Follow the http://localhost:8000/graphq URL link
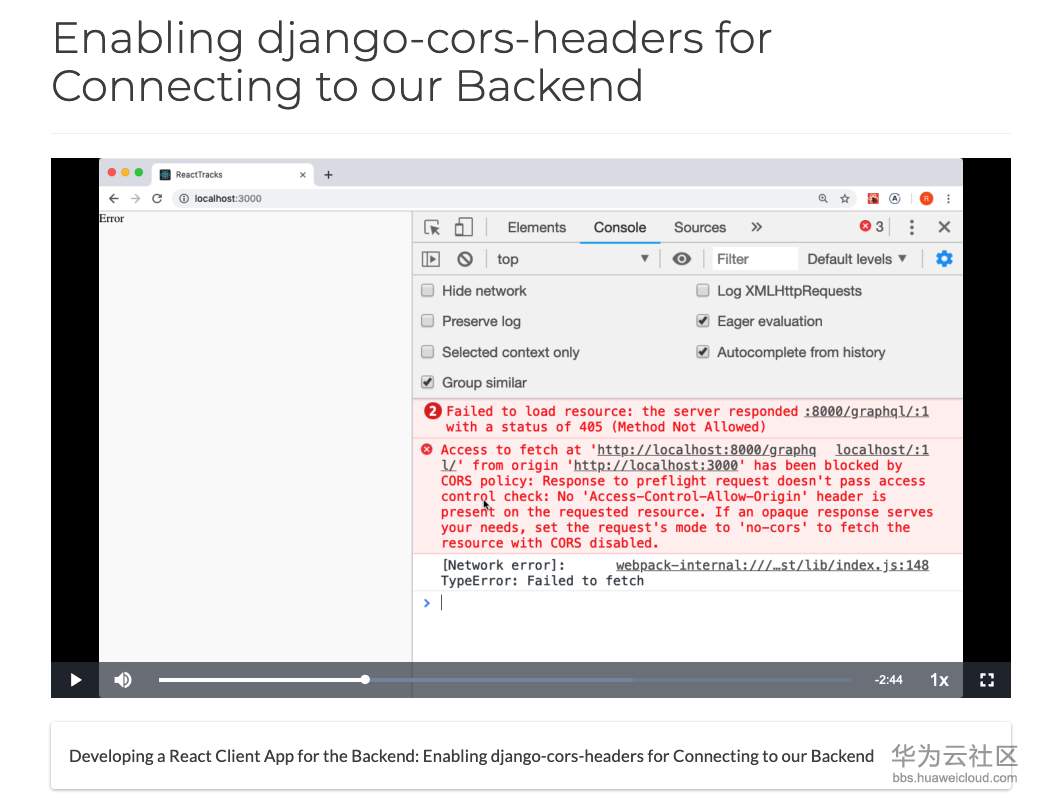Viewport: 1038px width, 803px height. 706,449
